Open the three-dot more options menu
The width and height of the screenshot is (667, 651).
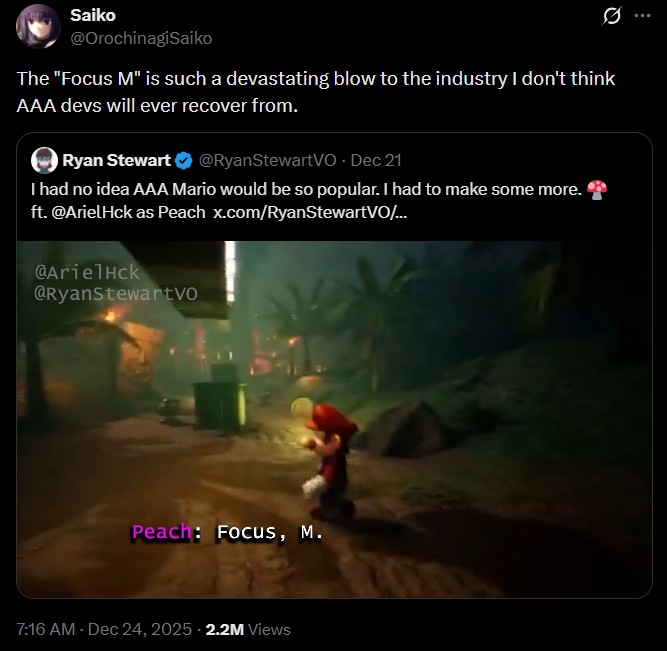pos(642,18)
